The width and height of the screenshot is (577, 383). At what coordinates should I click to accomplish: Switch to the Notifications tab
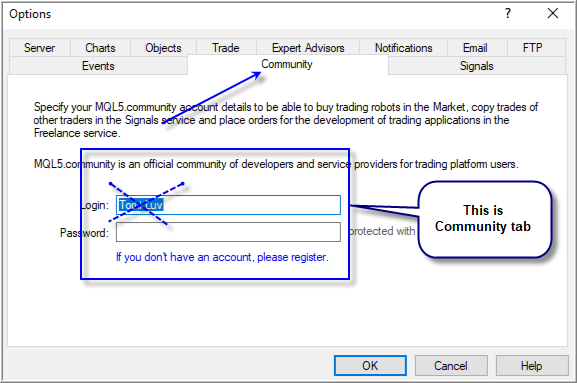click(x=403, y=47)
